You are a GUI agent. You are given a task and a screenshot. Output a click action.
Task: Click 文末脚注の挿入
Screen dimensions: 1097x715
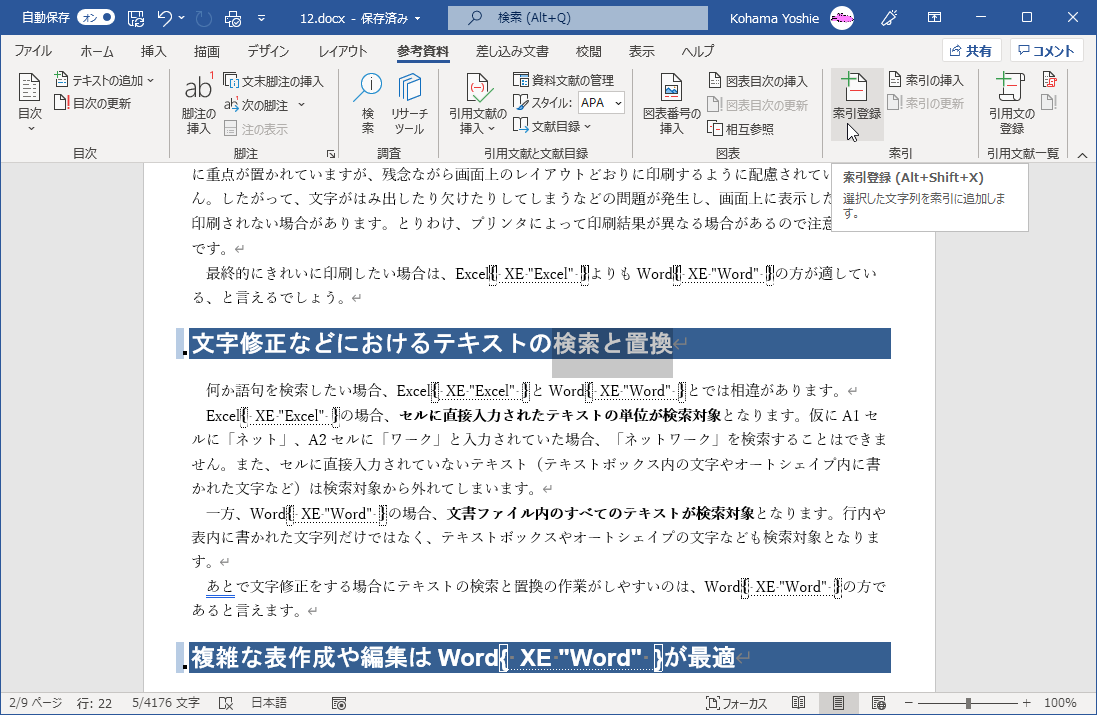pos(274,81)
